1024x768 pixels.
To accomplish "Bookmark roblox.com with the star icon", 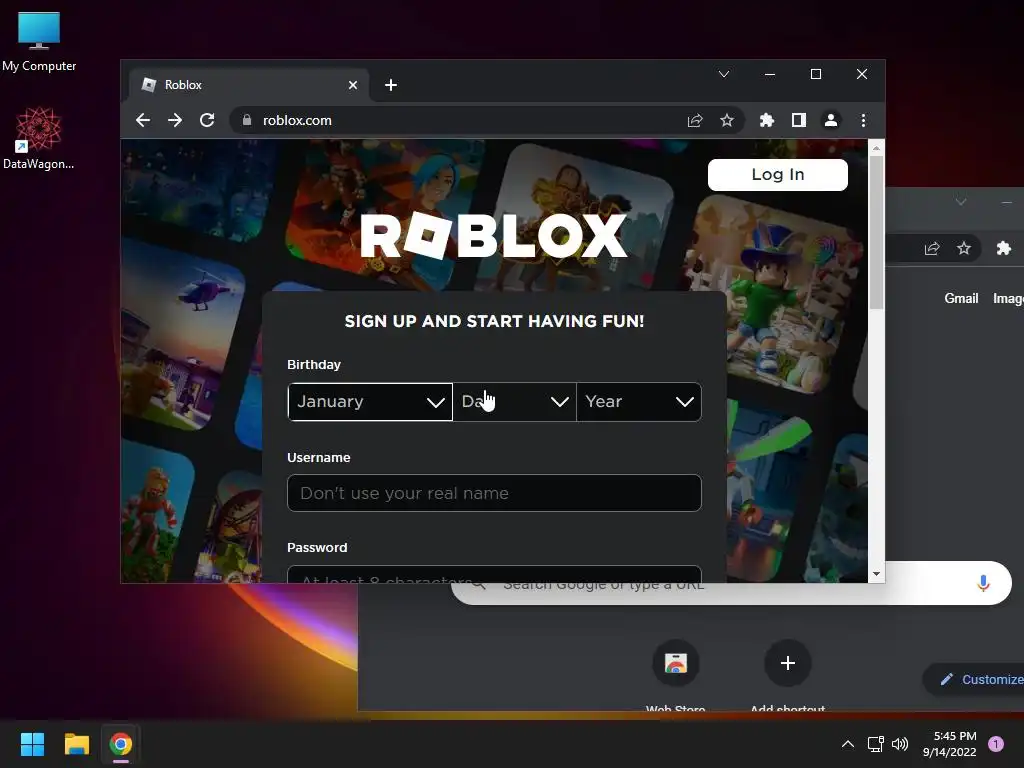I will pyautogui.click(x=727, y=120).
